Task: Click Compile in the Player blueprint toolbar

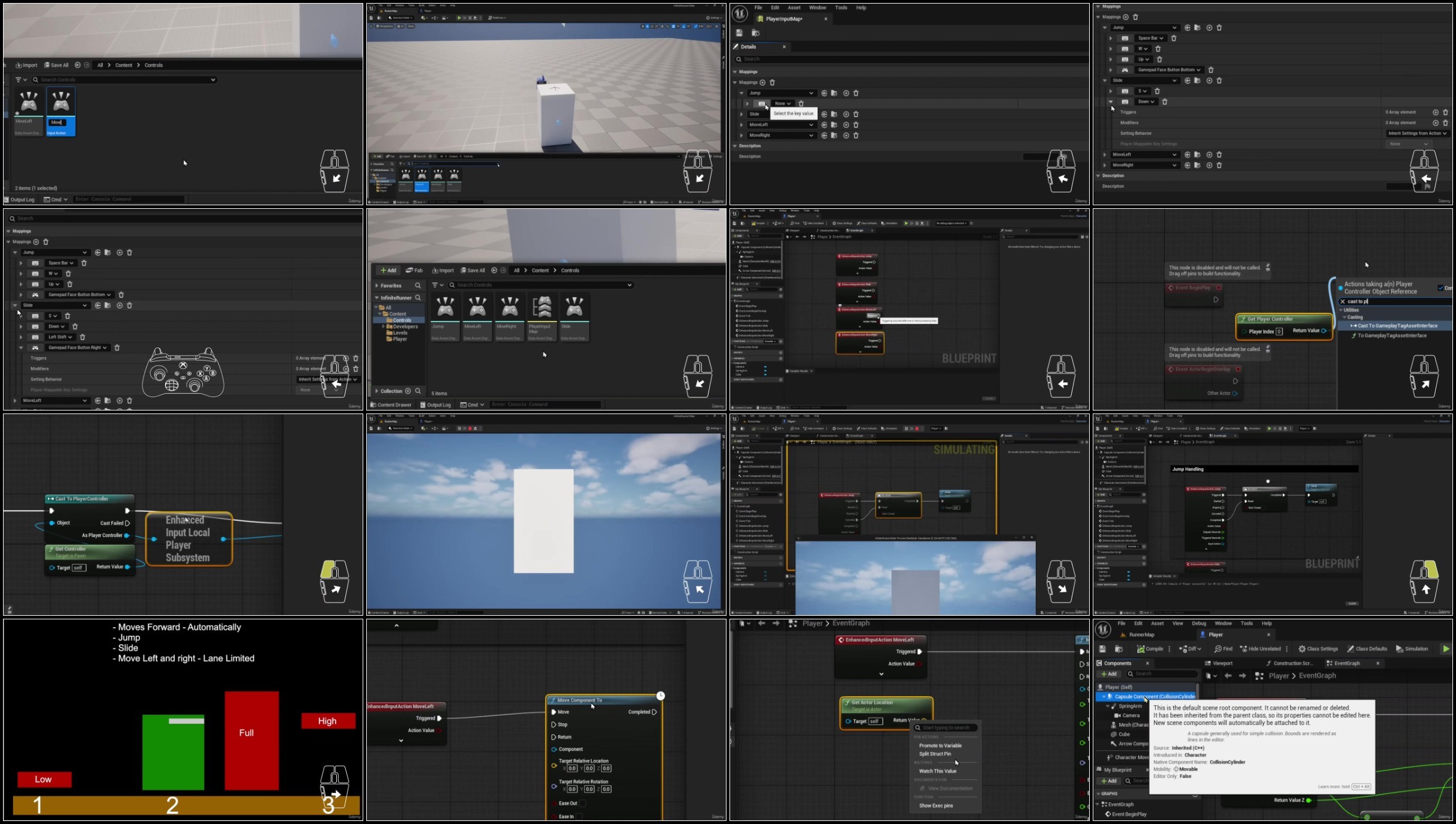Action: pos(1150,649)
